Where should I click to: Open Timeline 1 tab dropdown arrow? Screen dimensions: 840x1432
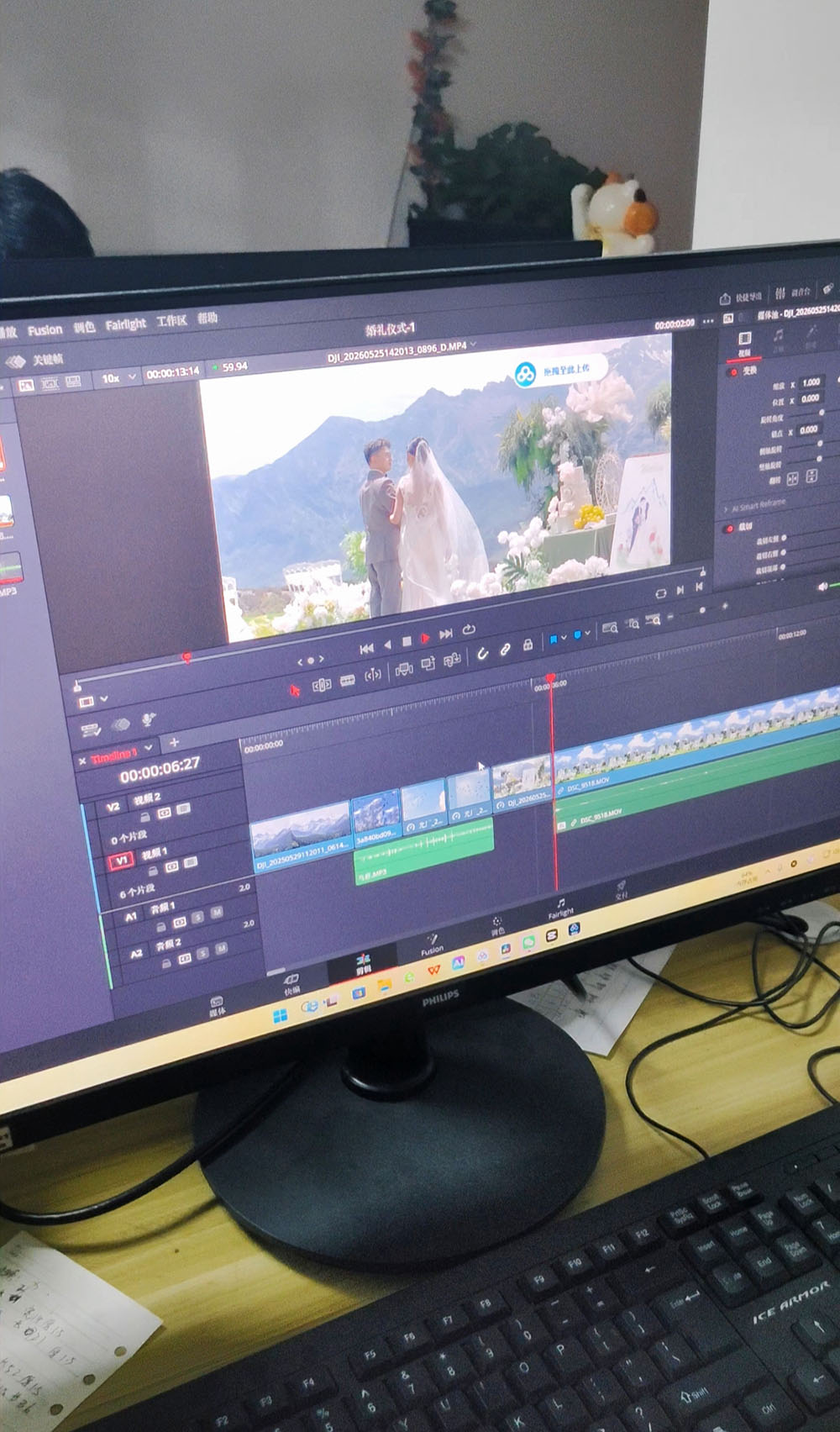[149, 747]
